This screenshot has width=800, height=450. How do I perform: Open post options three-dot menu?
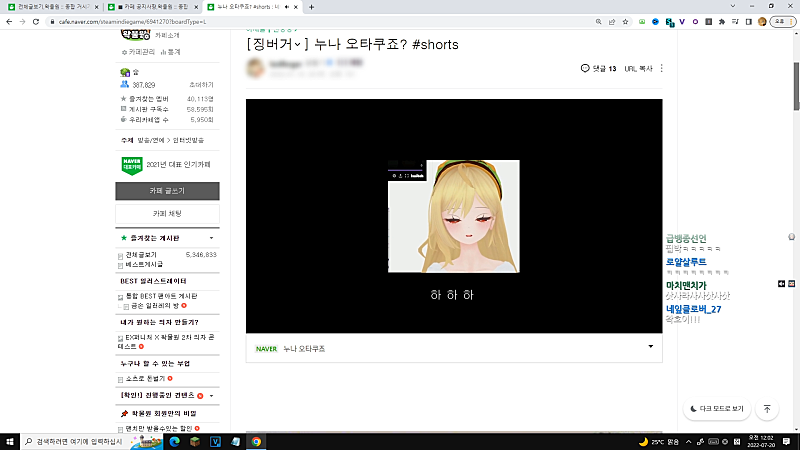[662, 68]
